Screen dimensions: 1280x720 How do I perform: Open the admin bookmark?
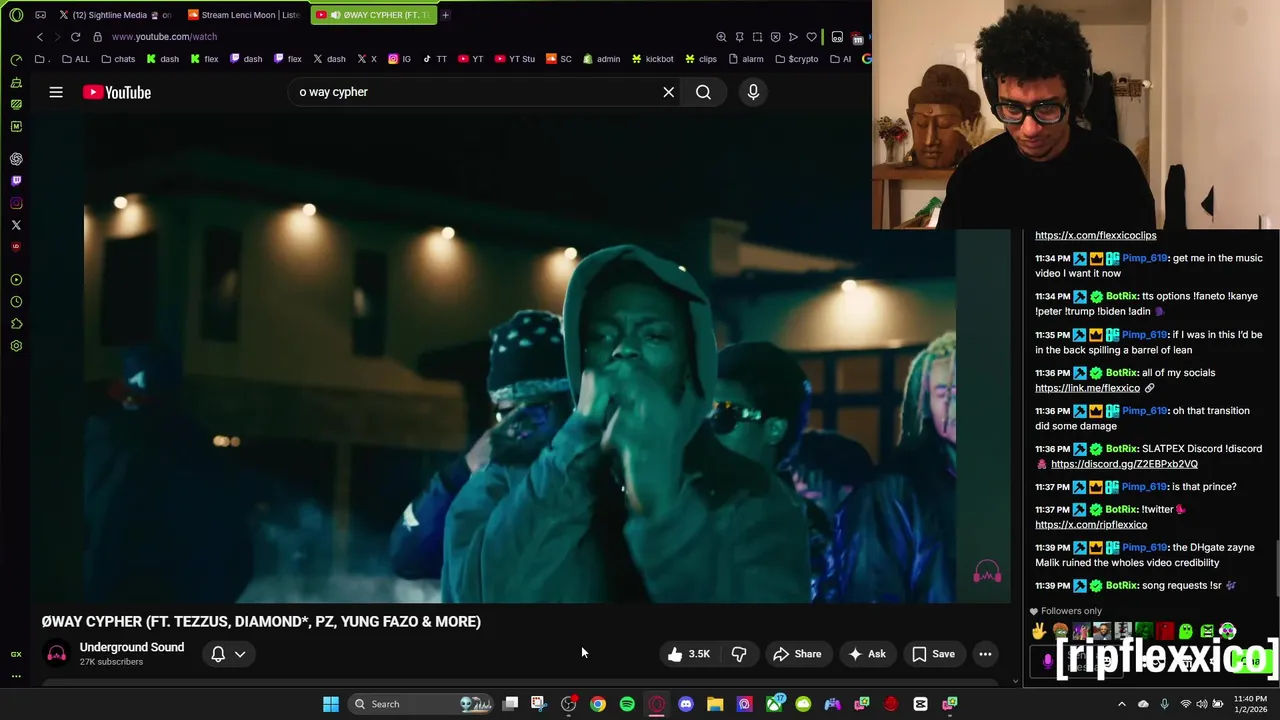[602, 59]
